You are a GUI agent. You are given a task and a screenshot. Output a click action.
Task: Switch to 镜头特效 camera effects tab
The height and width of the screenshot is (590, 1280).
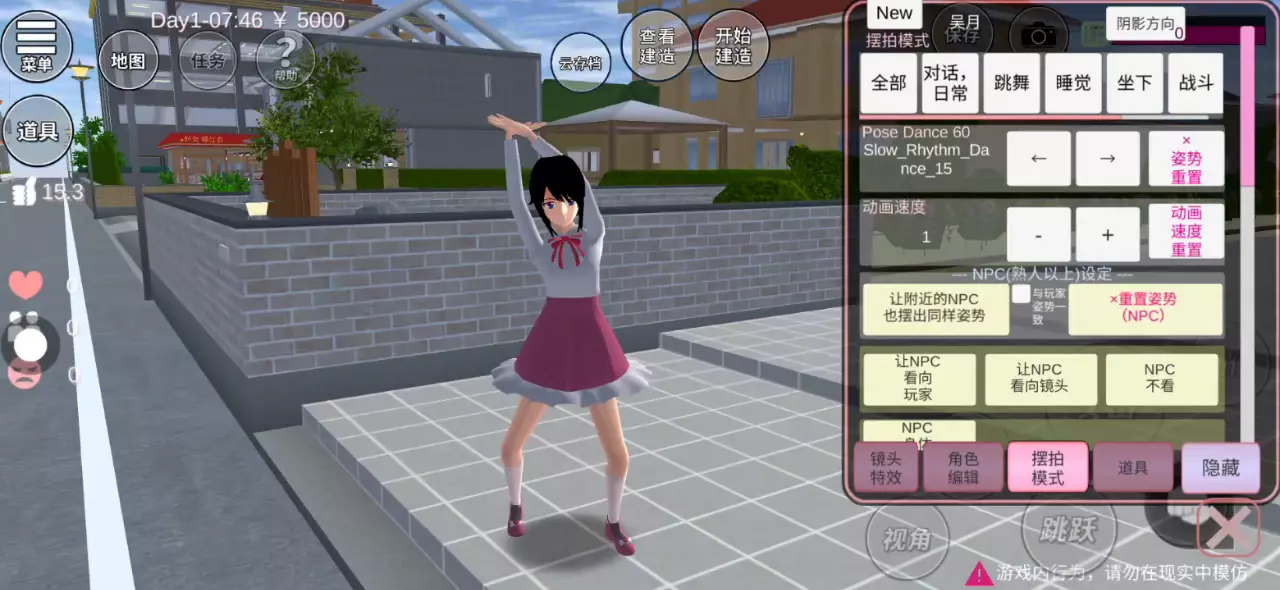click(x=886, y=467)
